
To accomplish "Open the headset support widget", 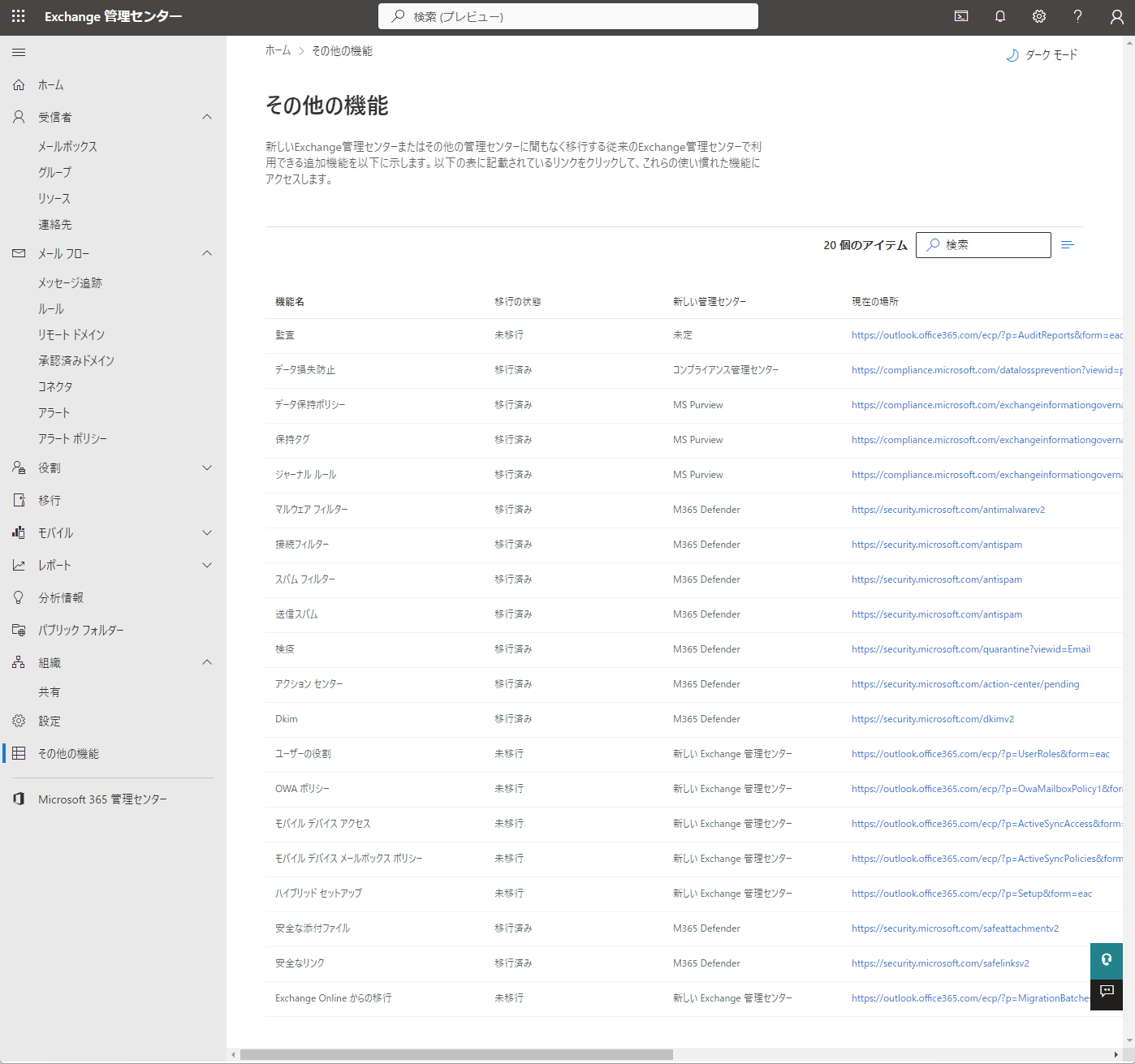I will pos(1106,960).
